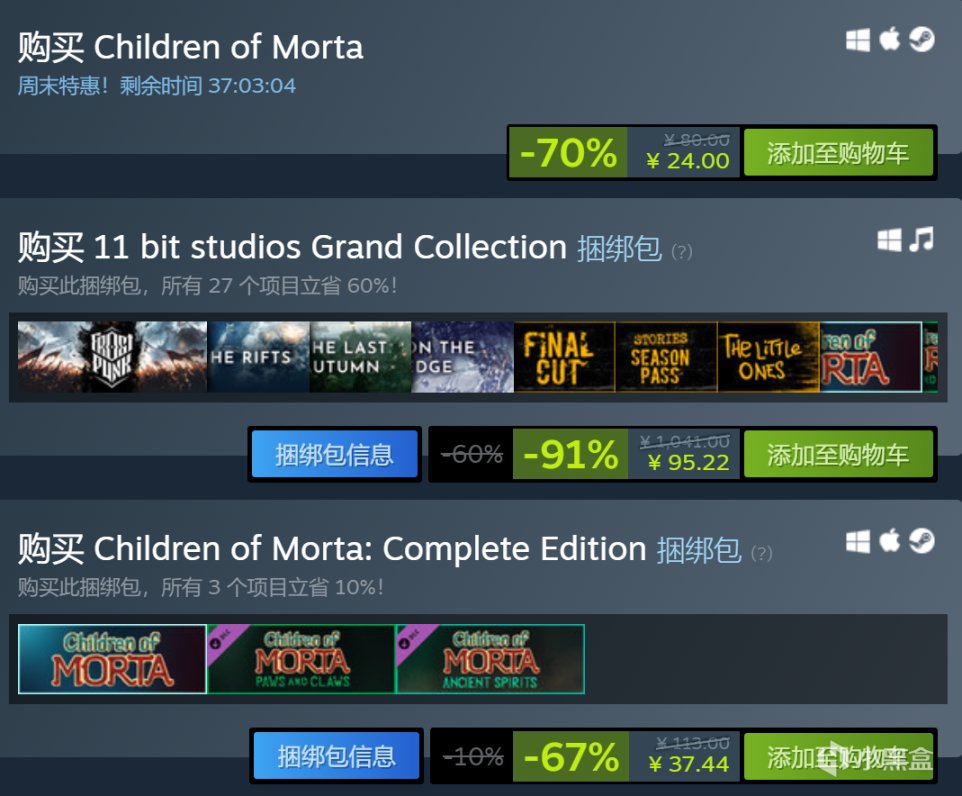Open 捆绑包信息 for Complete Edition bundle
This screenshot has width=962, height=796.
point(335,756)
